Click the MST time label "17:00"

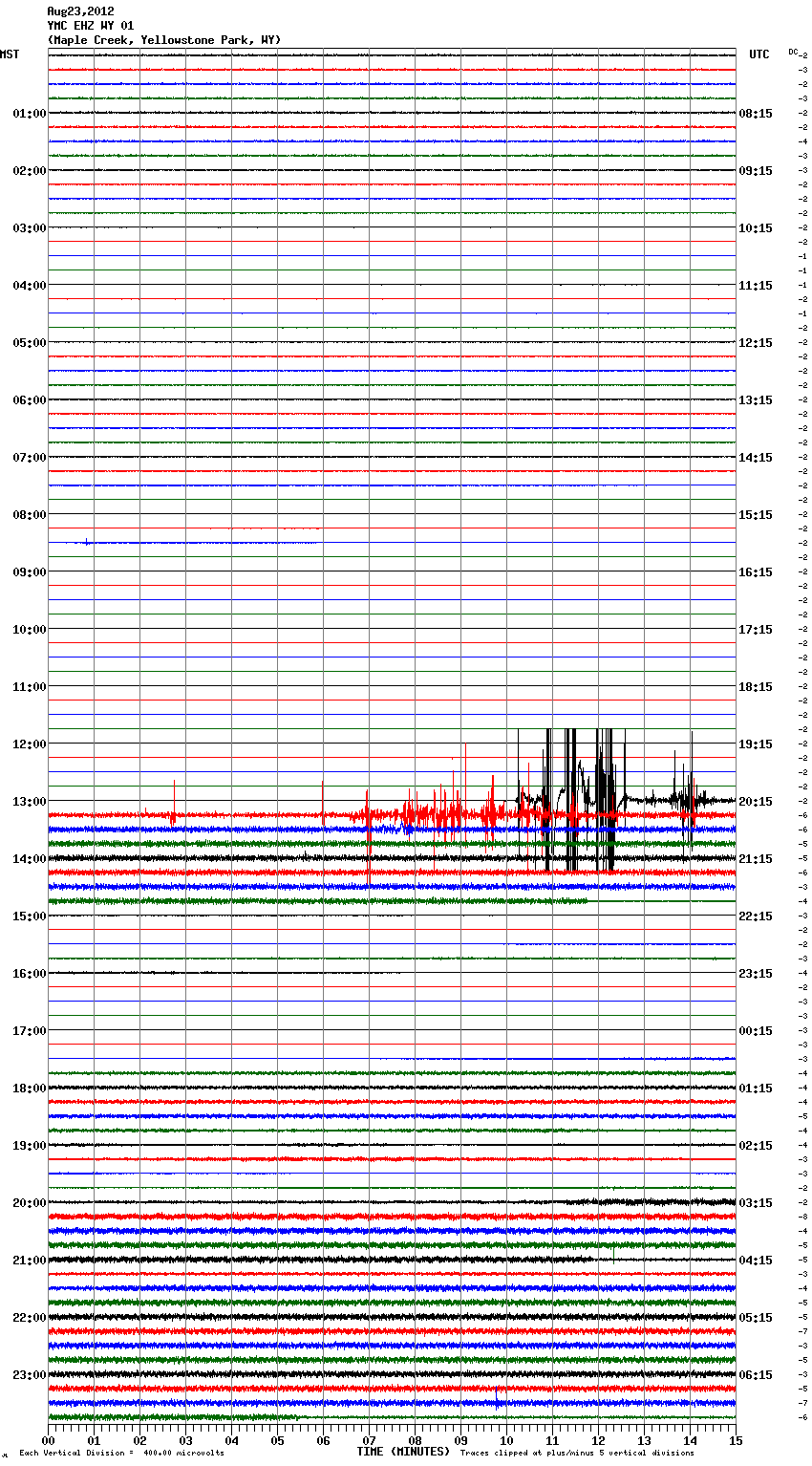(29, 1031)
